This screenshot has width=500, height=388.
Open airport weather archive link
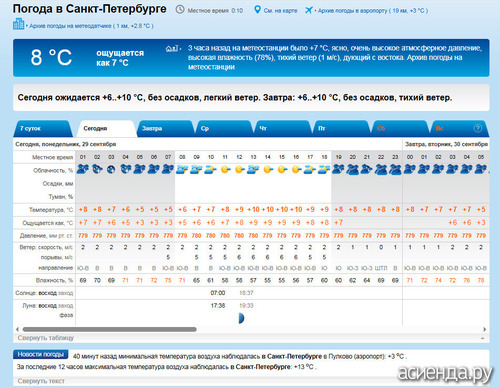[x=372, y=11]
